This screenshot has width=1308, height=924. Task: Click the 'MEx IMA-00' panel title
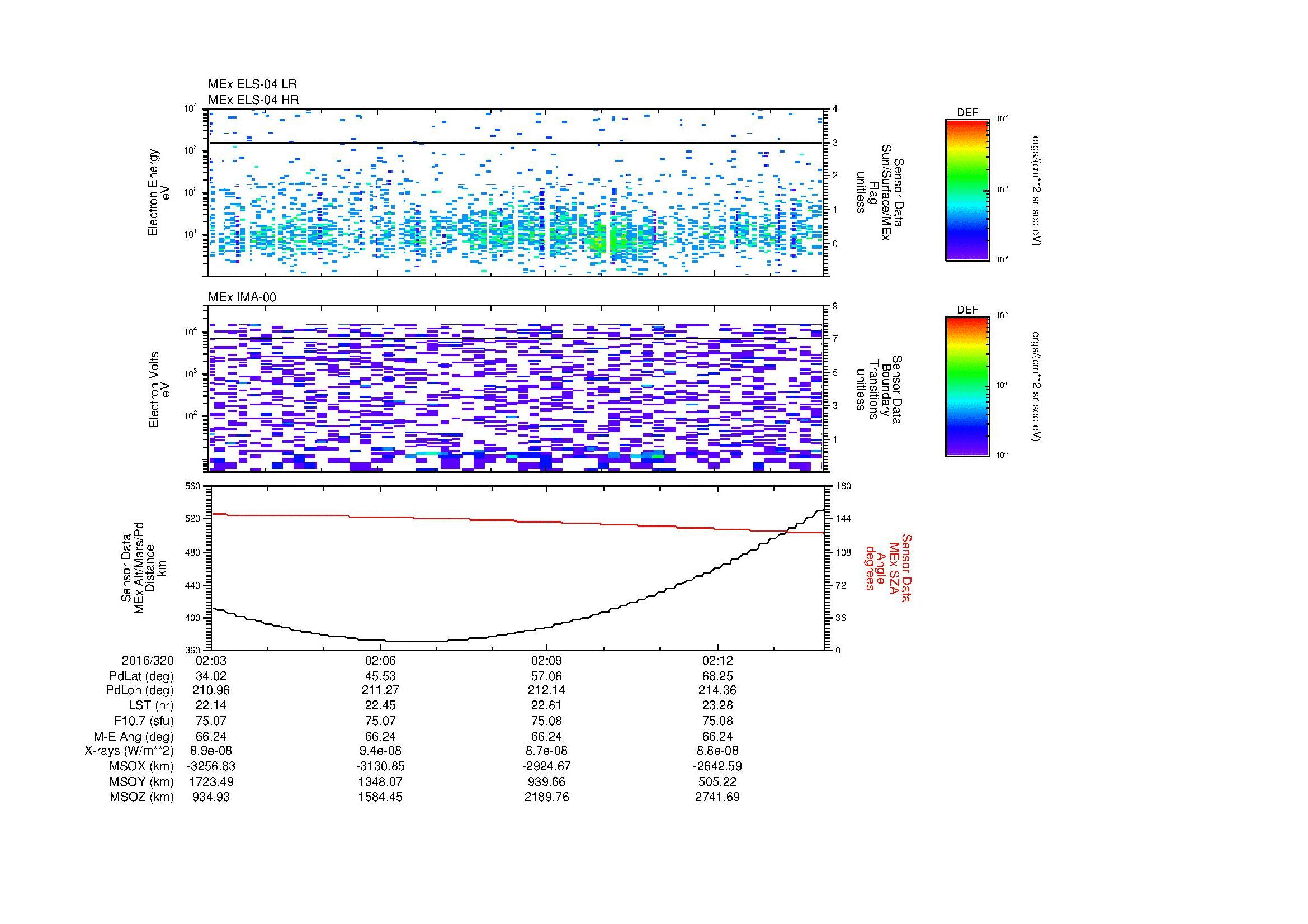point(242,297)
